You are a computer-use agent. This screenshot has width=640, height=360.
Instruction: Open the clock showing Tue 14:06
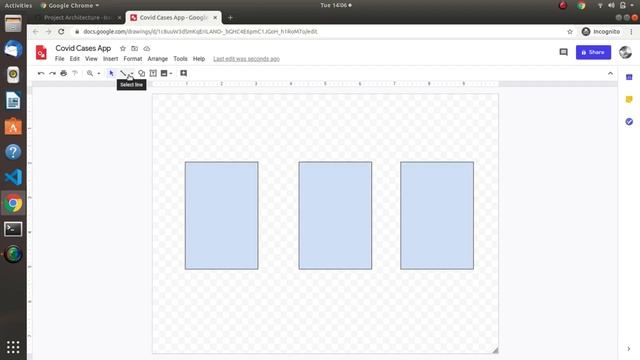pyautogui.click(x=336, y=5)
